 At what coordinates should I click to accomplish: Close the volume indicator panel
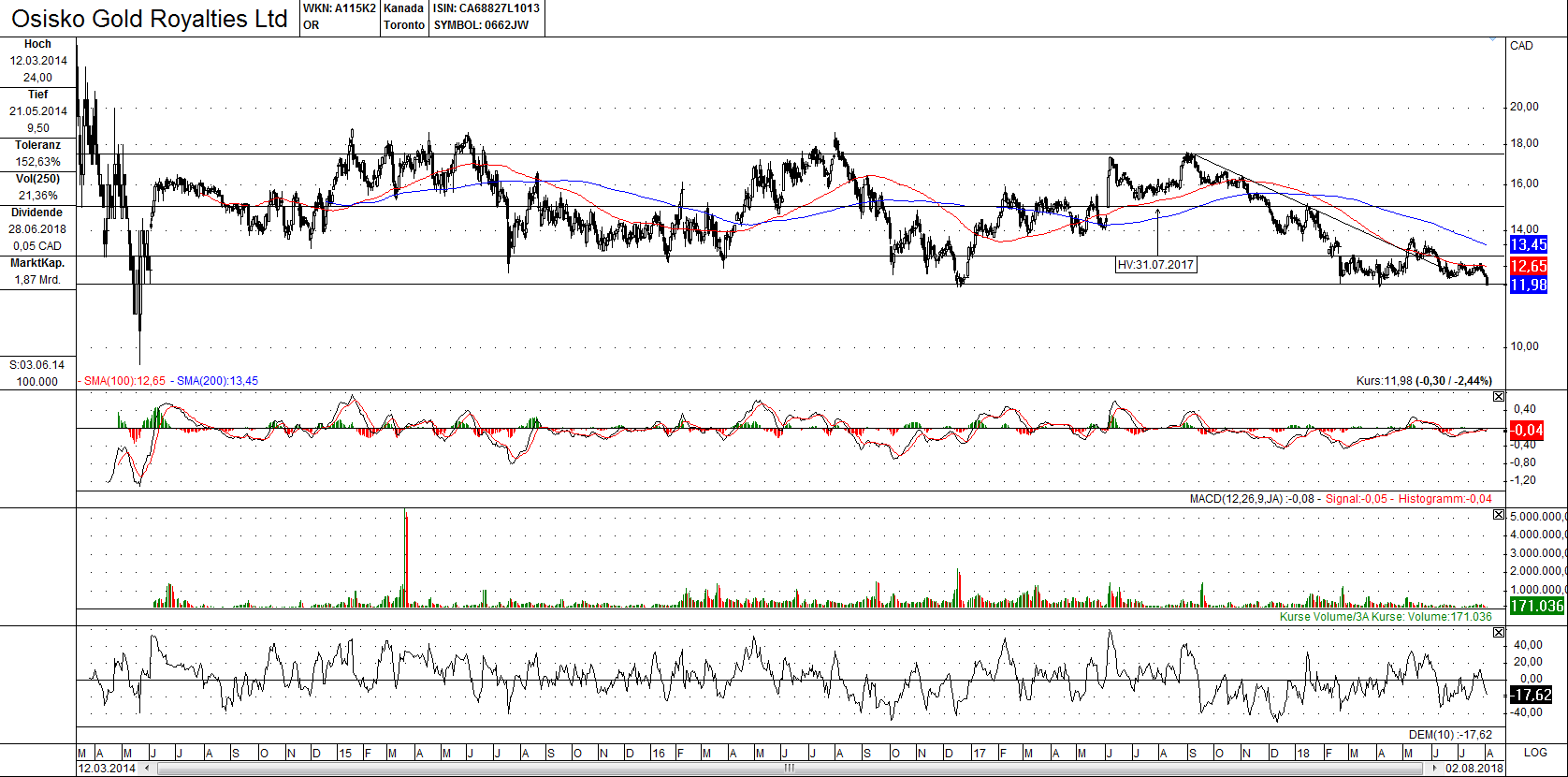pyautogui.click(x=1499, y=515)
